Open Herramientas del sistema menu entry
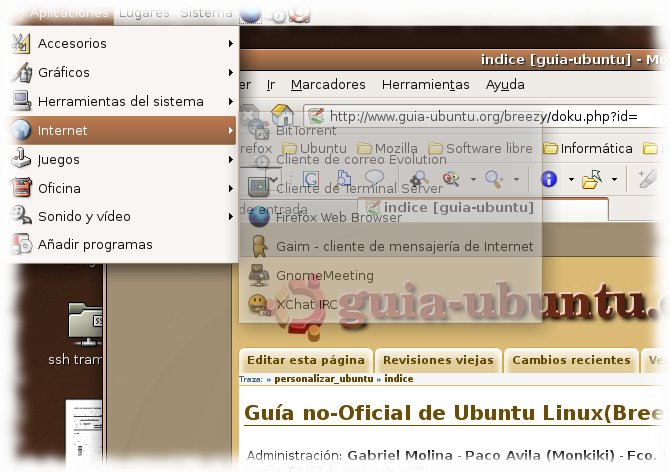This screenshot has width=670, height=472. 120,101
